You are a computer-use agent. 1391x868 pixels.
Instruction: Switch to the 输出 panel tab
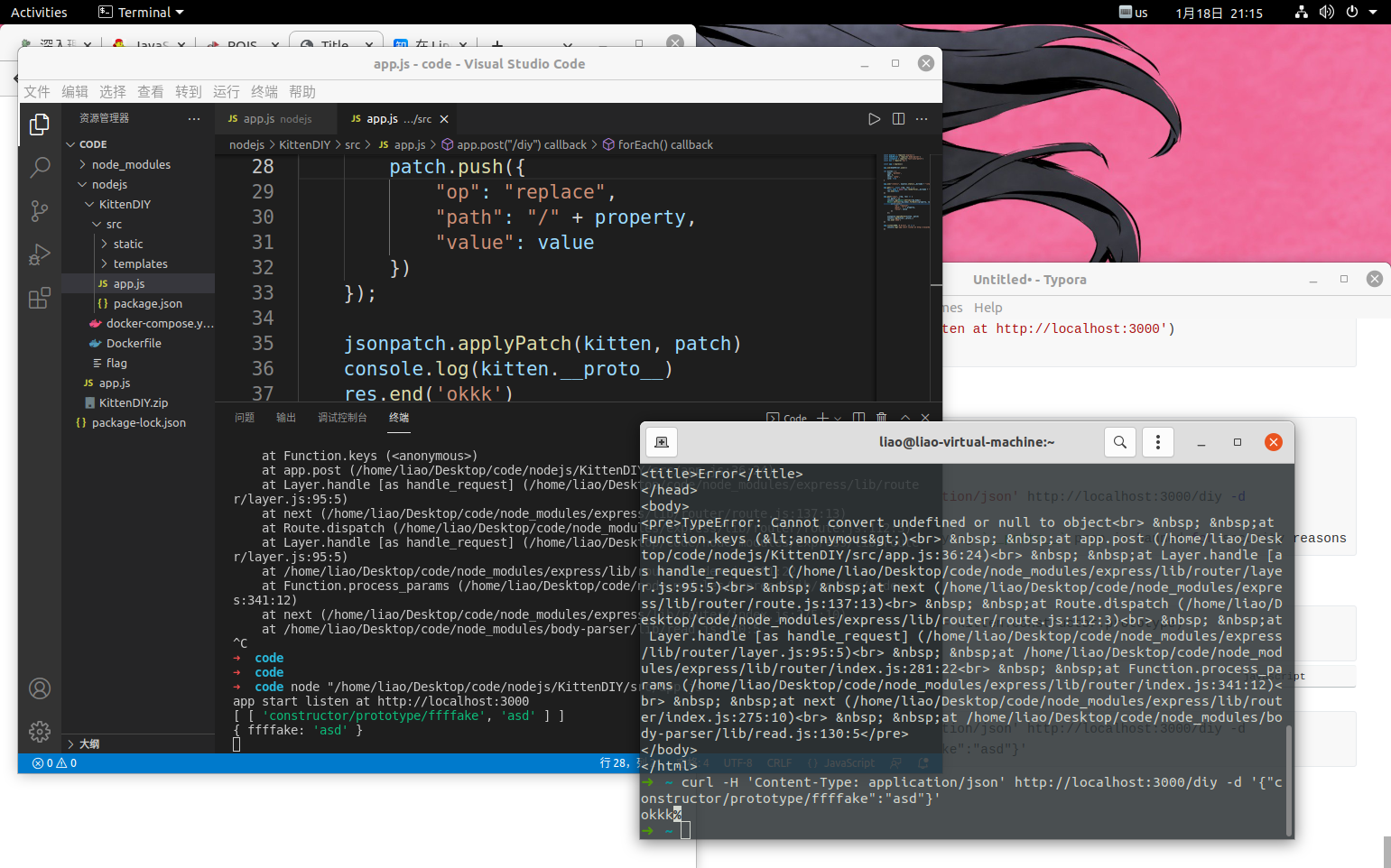tap(286, 418)
